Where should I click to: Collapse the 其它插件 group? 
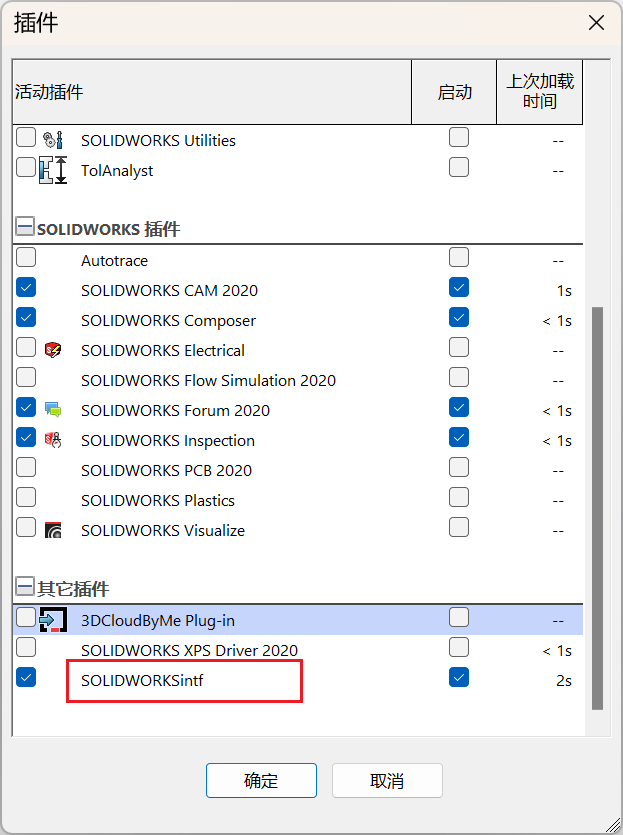click(25, 586)
